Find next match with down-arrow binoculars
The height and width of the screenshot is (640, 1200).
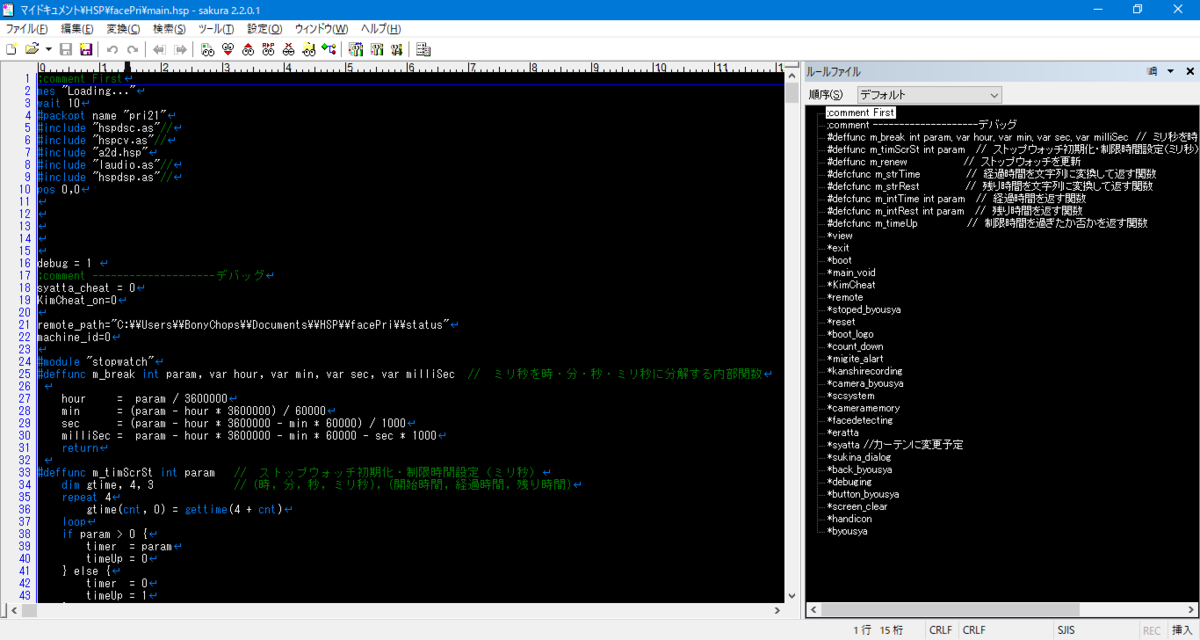(x=228, y=48)
